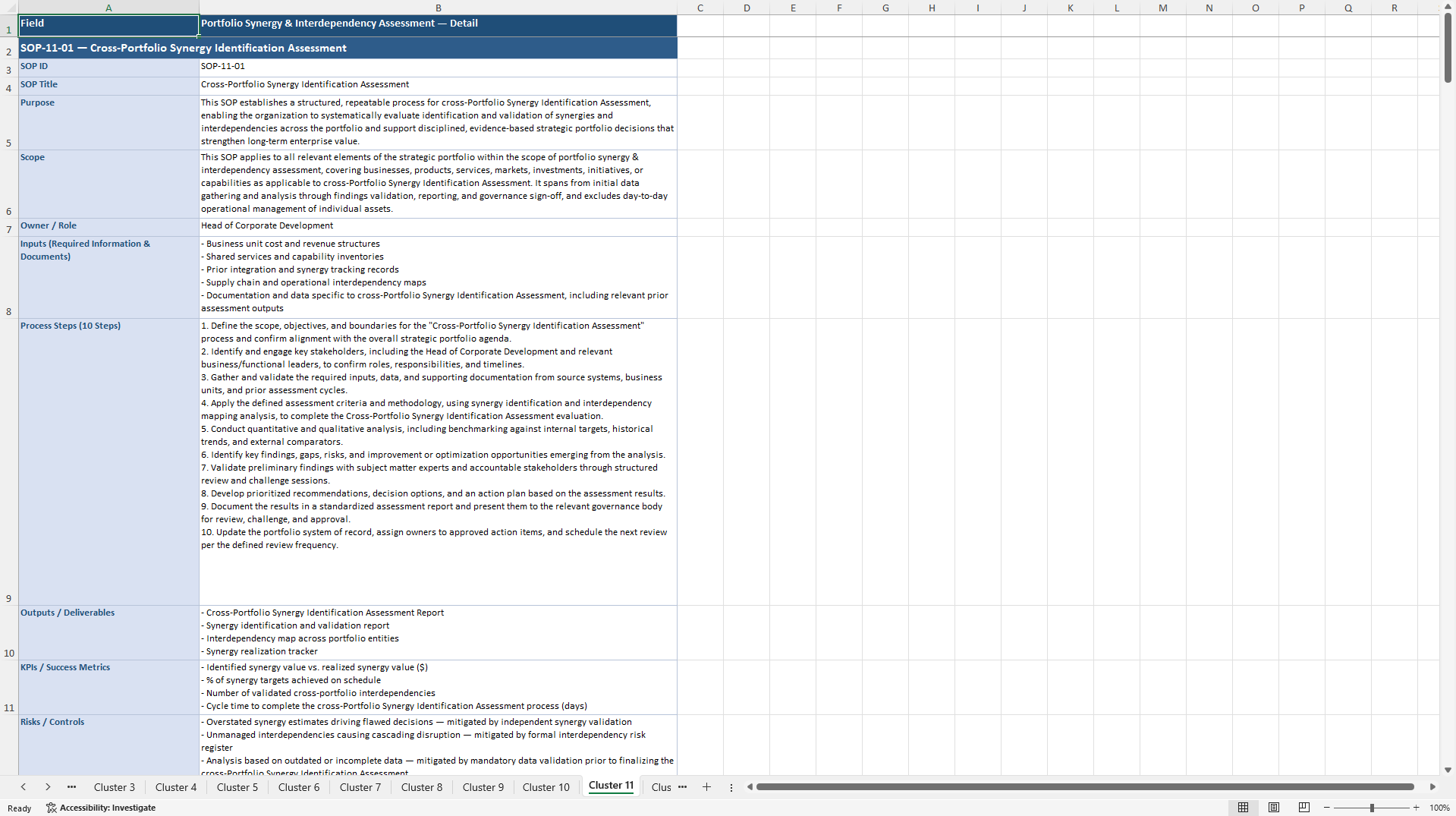Select row 1 header
Screen dimensions: 1456x816
tap(9, 26)
